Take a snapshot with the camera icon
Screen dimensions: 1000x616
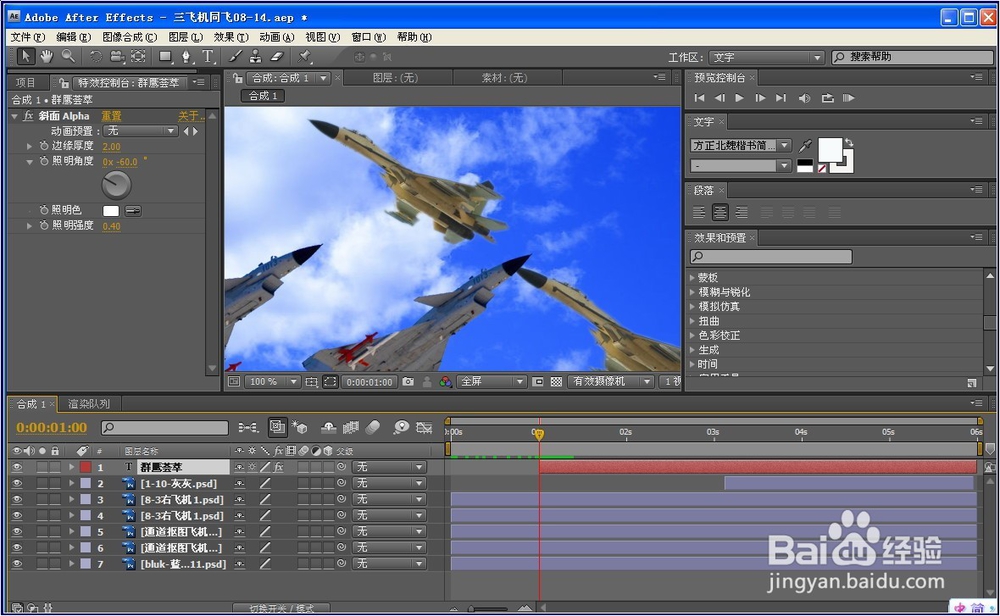point(408,382)
